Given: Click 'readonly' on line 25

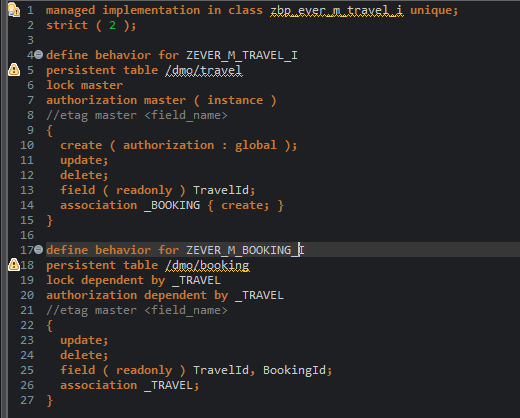Looking at the screenshot, I should coord(144,370).
